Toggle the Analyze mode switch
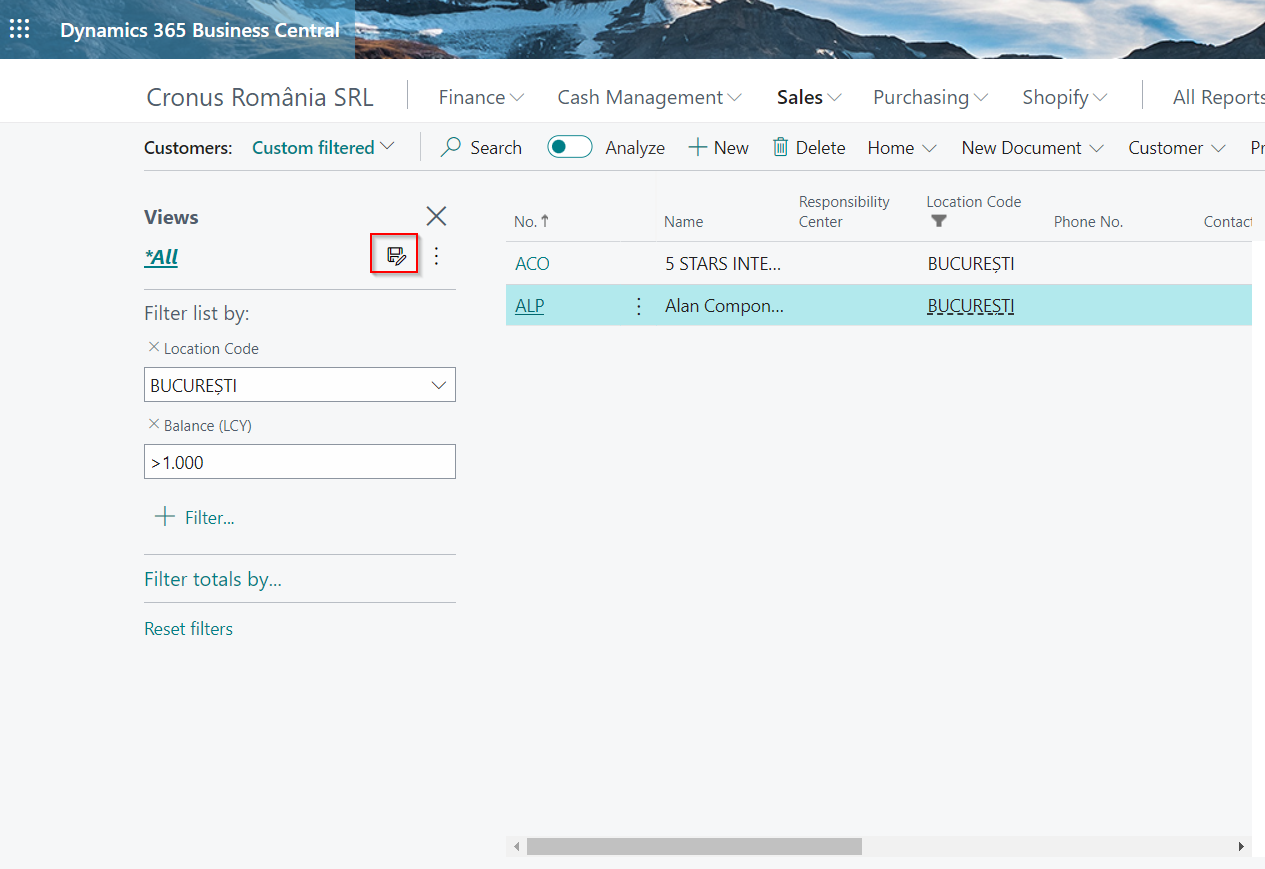The width and height of the screenshot is (1265, 869). [570, 147]
